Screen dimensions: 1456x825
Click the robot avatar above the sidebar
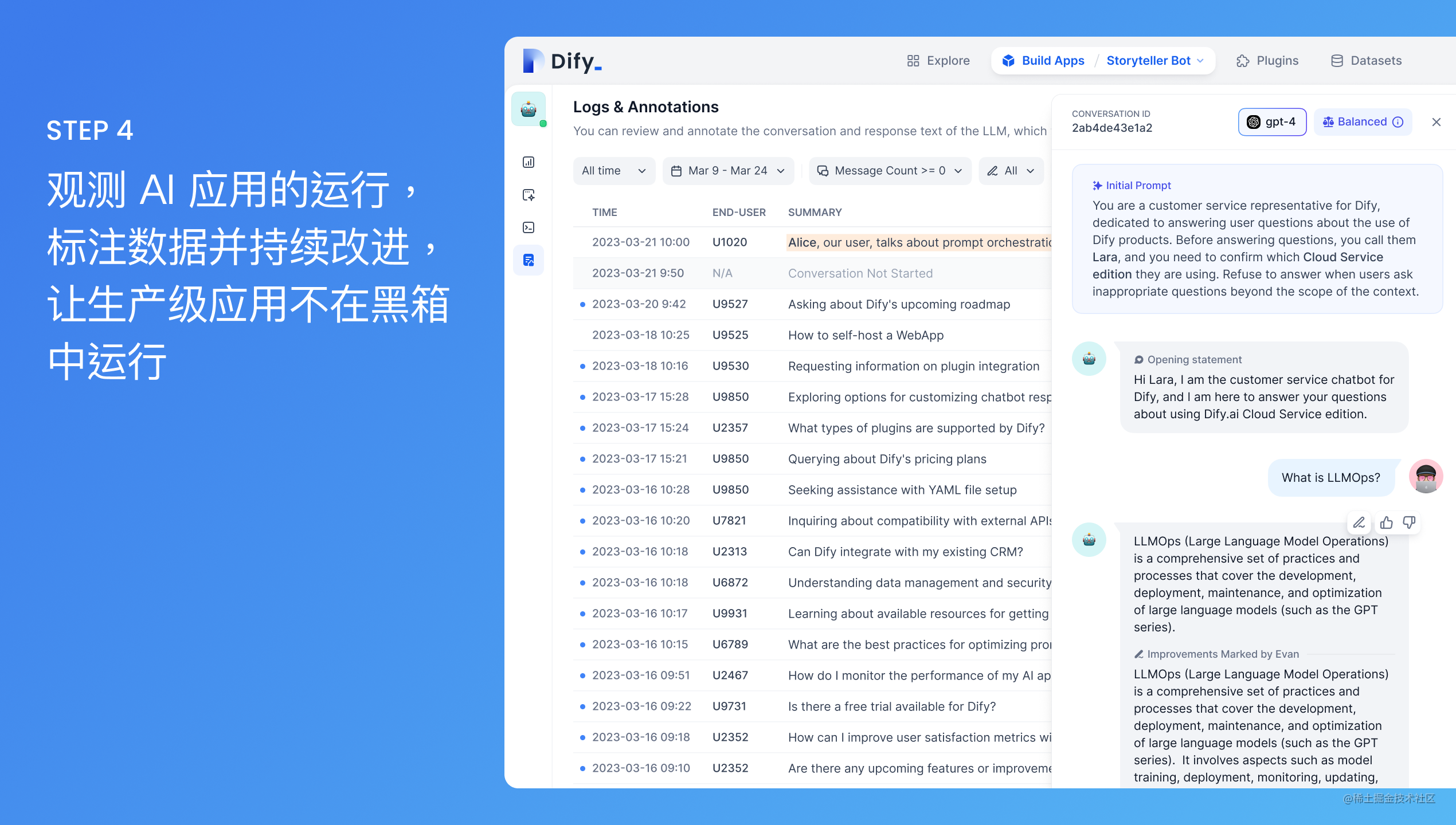coord(529,109)
